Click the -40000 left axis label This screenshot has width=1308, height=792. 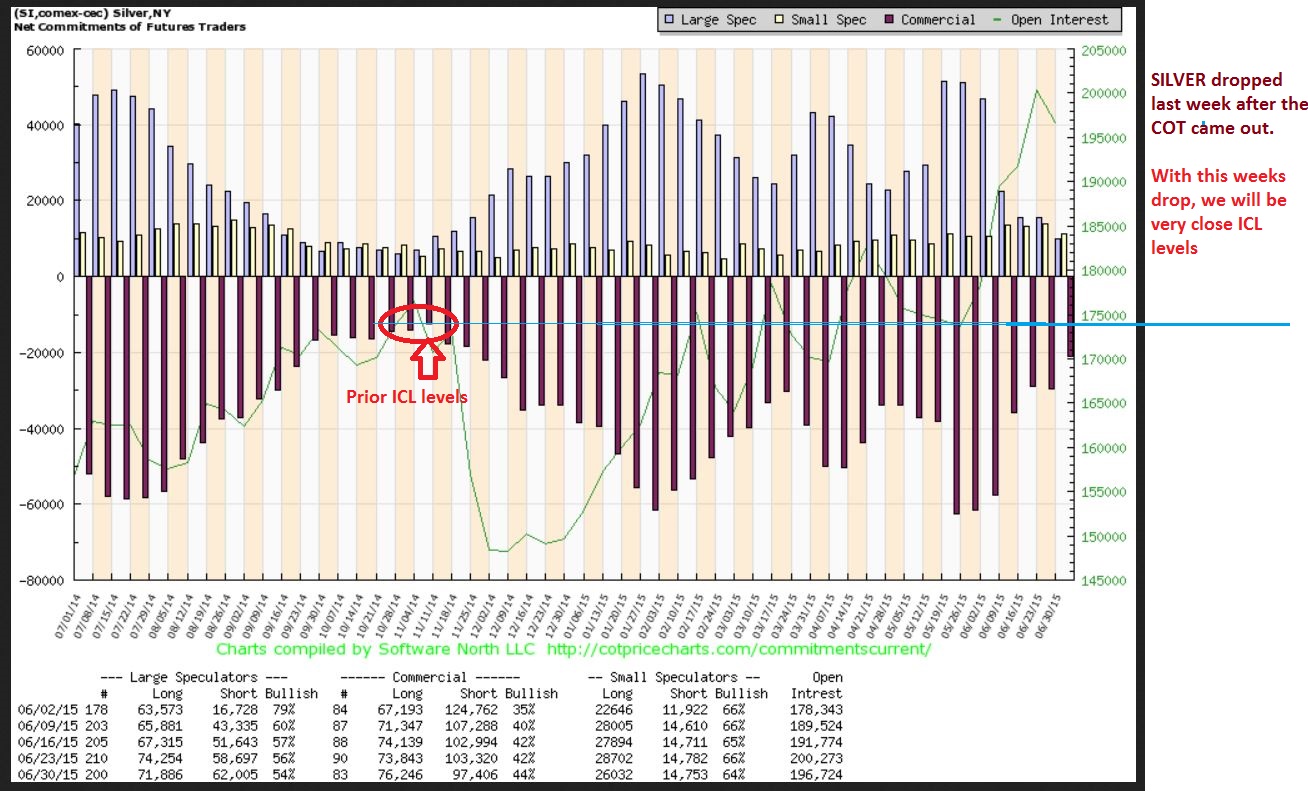coord(42,429)
